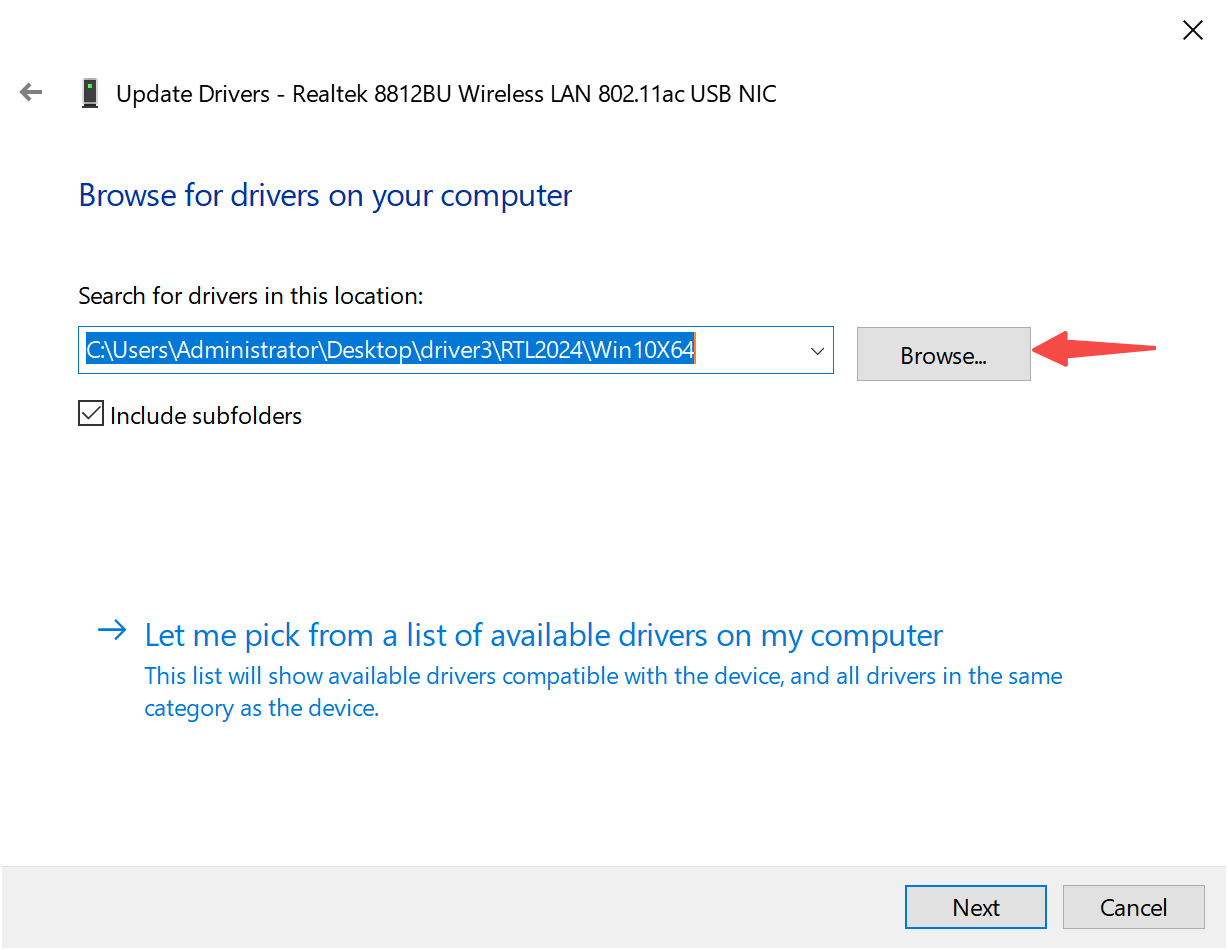Image resolution: width=1228 pixels, height=950 pixels.
Task: Click the This list will show description text
Action: tap(602, 677)
